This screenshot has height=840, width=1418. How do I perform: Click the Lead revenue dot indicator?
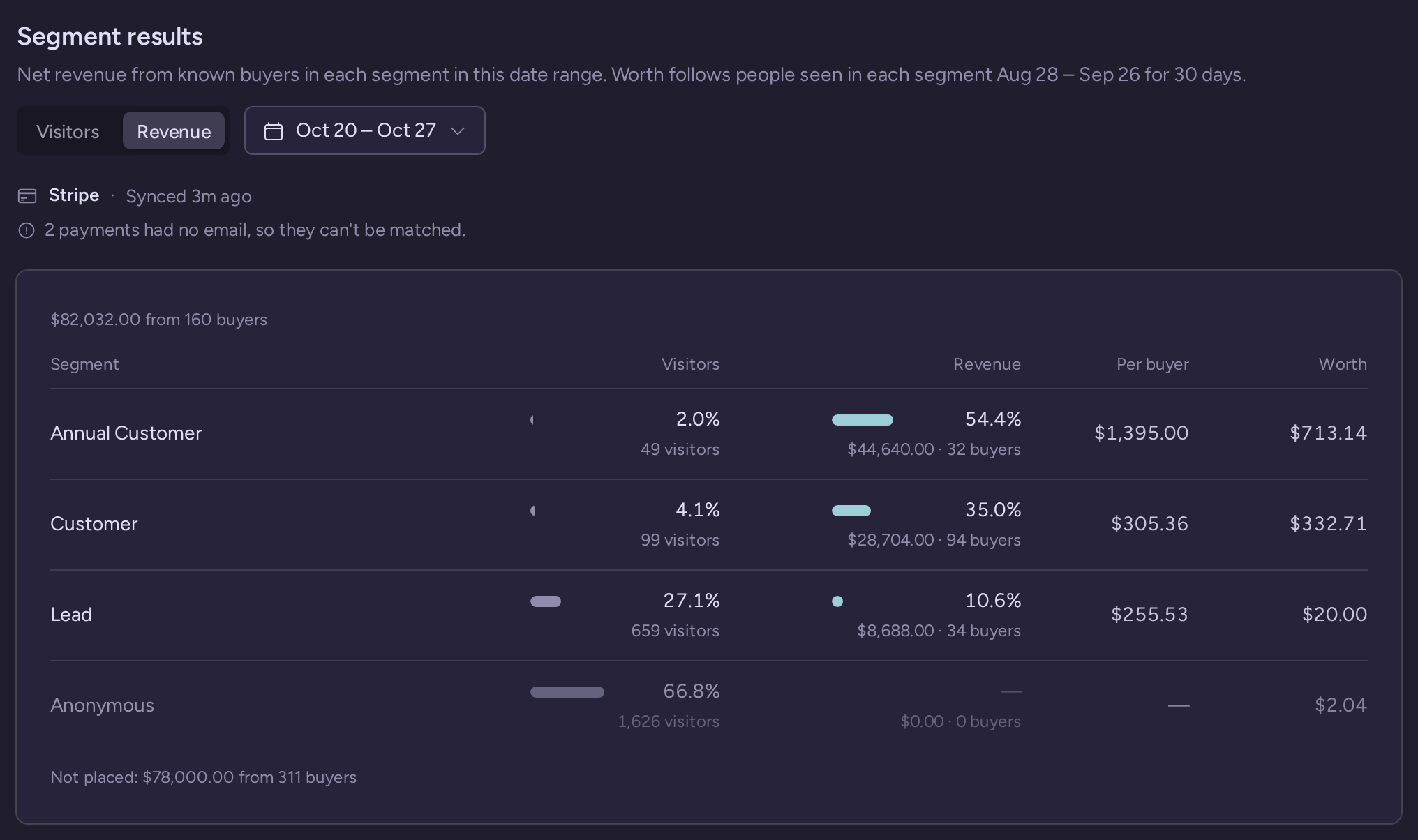[837, 601]
